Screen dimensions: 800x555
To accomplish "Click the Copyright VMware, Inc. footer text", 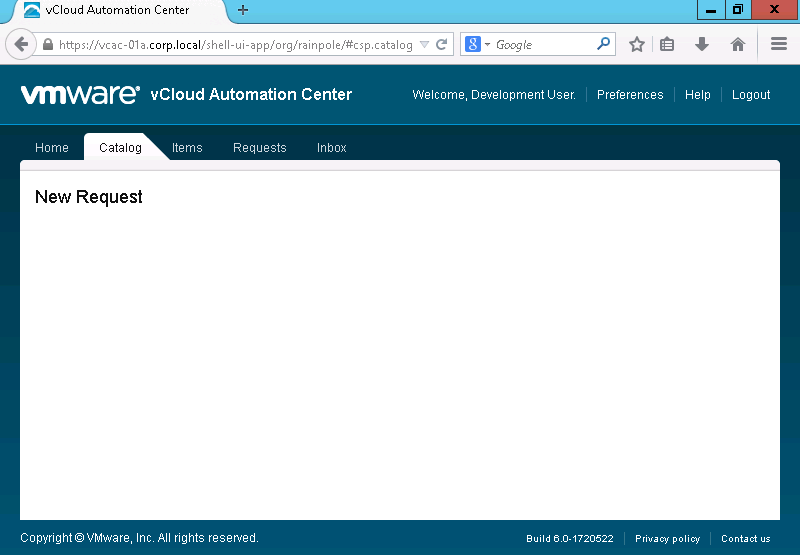I will pos(139,538).
